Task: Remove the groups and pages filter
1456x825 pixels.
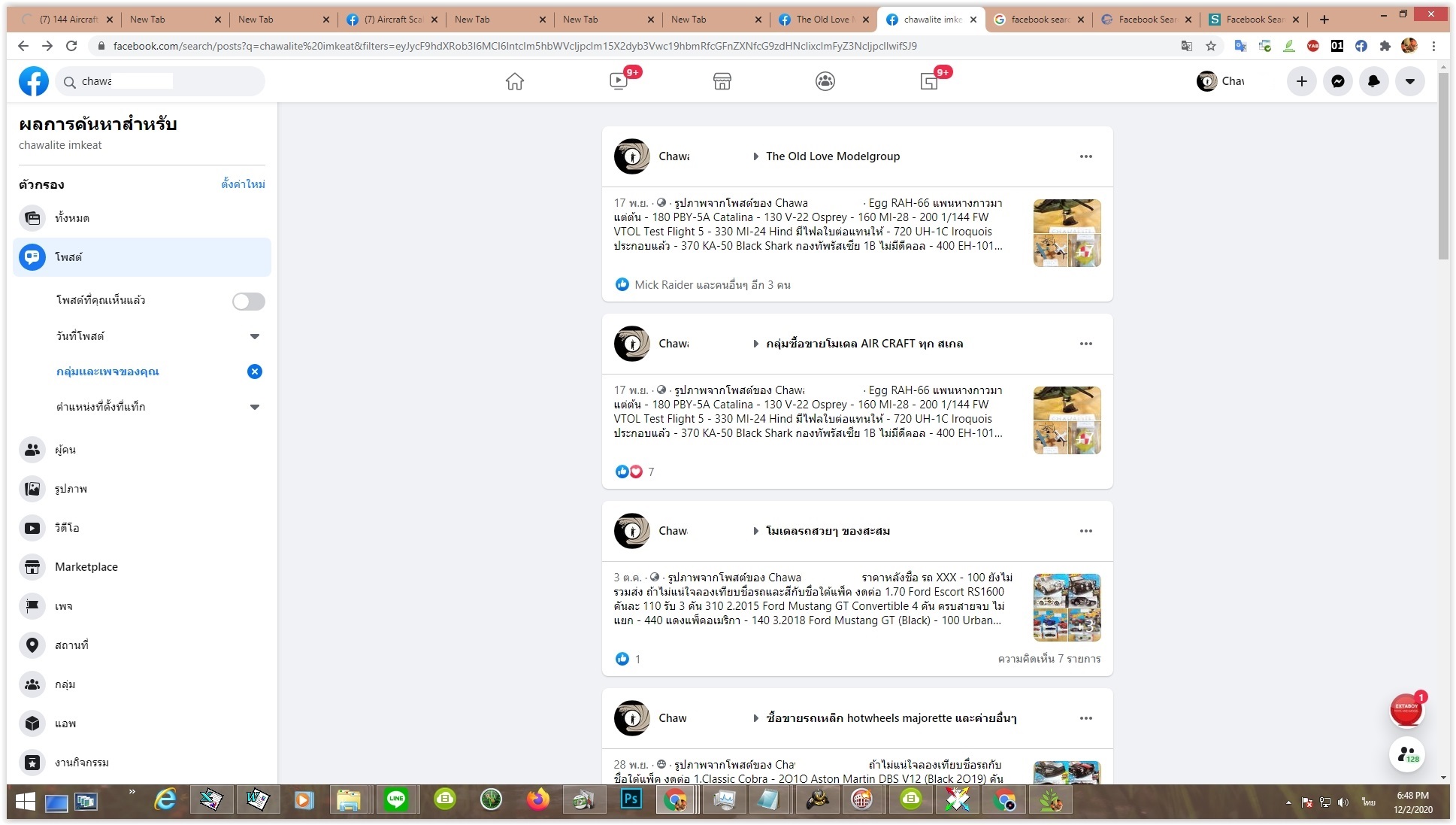Action: pyautogui.click(x=255, y=372)
